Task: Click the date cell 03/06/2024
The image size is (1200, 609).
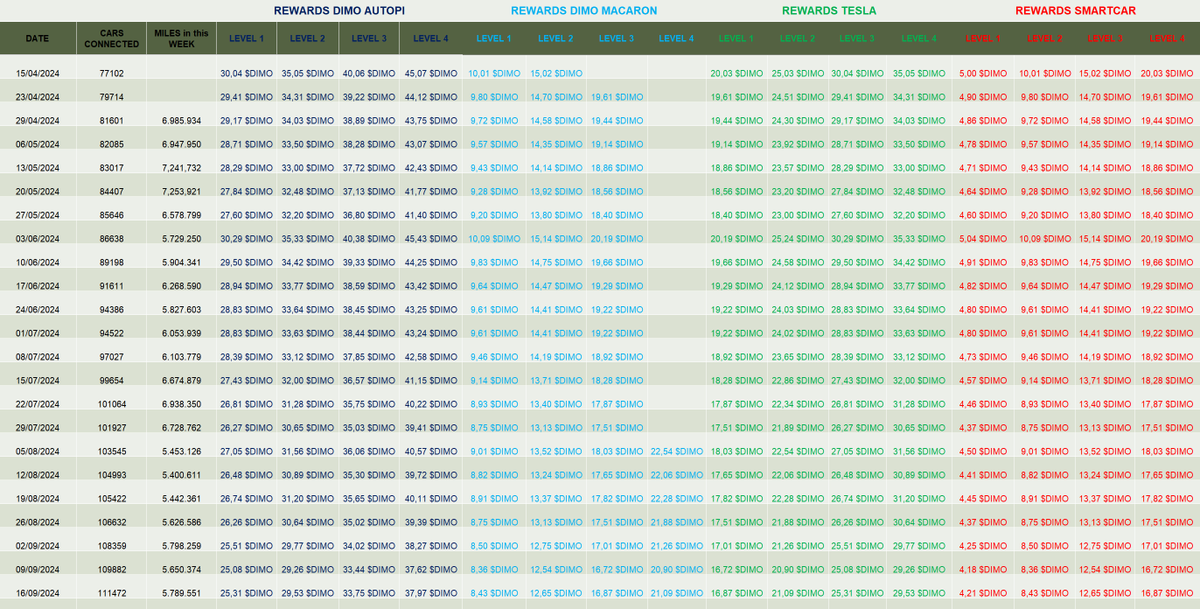Action: 38,239
